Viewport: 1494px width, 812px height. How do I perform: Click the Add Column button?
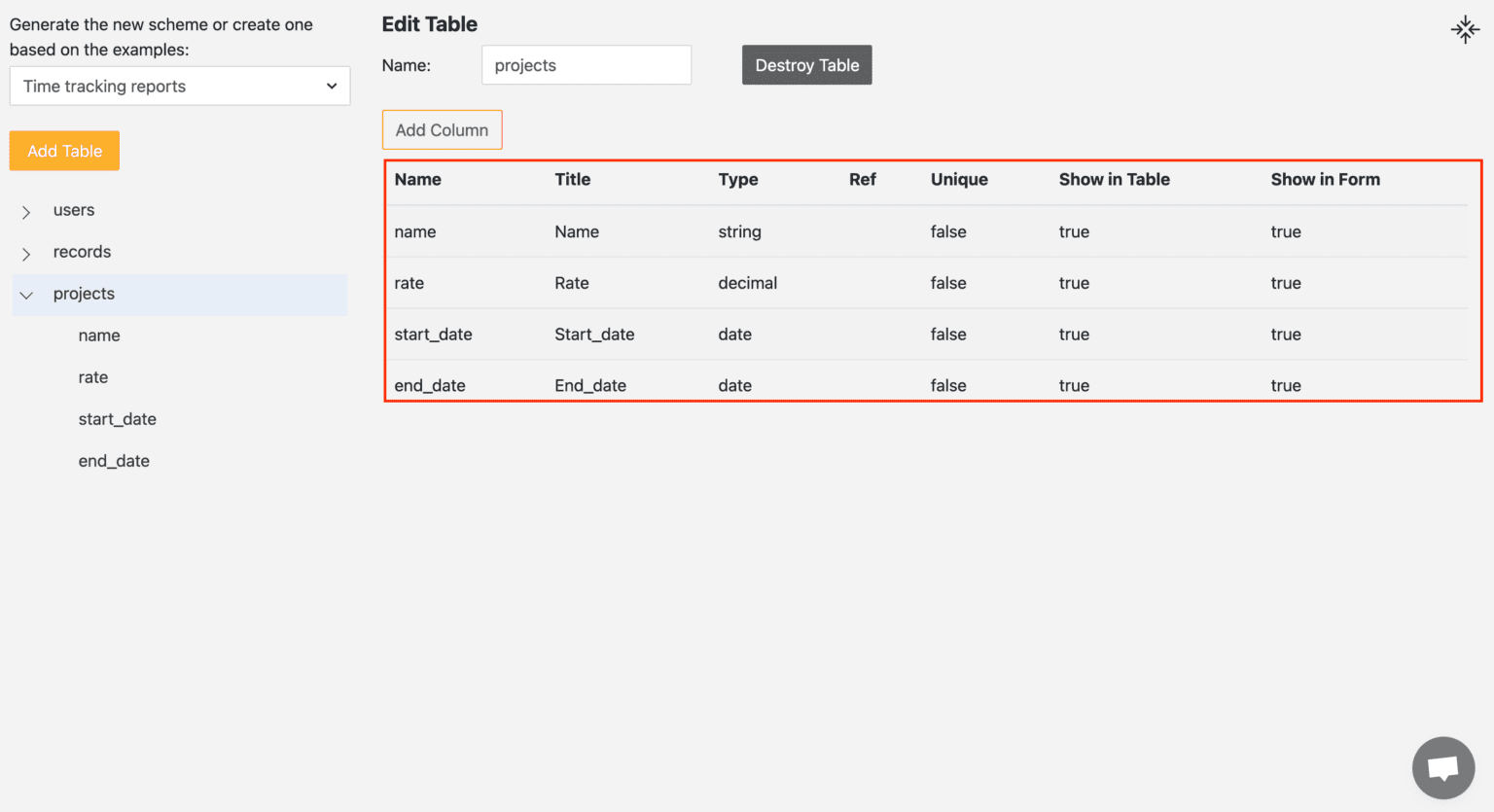(x=442, y=129)
